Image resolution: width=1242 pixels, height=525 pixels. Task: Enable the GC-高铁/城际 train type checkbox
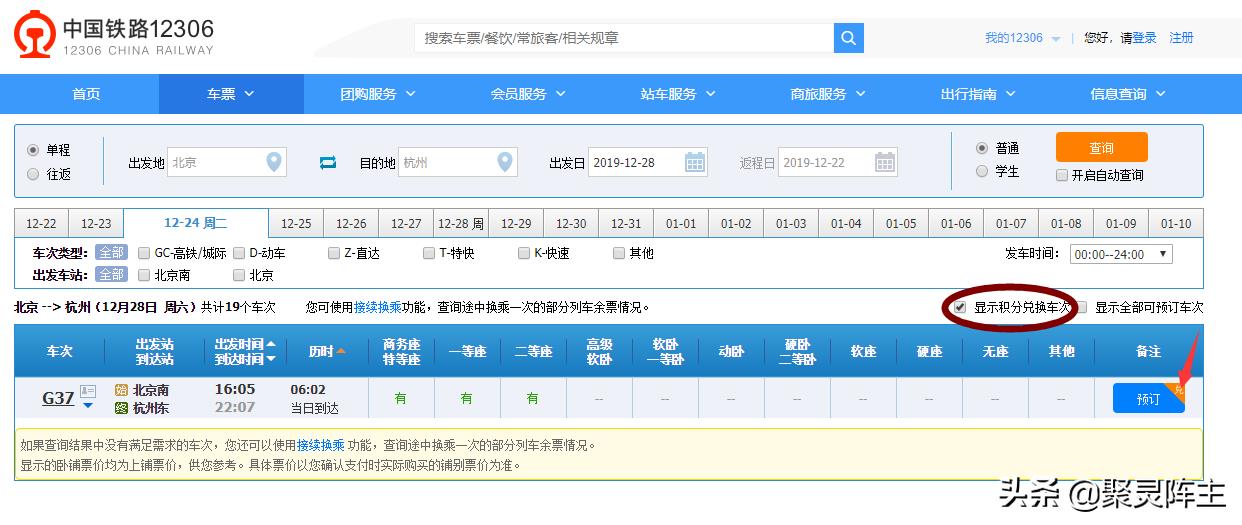coord(144,253)
